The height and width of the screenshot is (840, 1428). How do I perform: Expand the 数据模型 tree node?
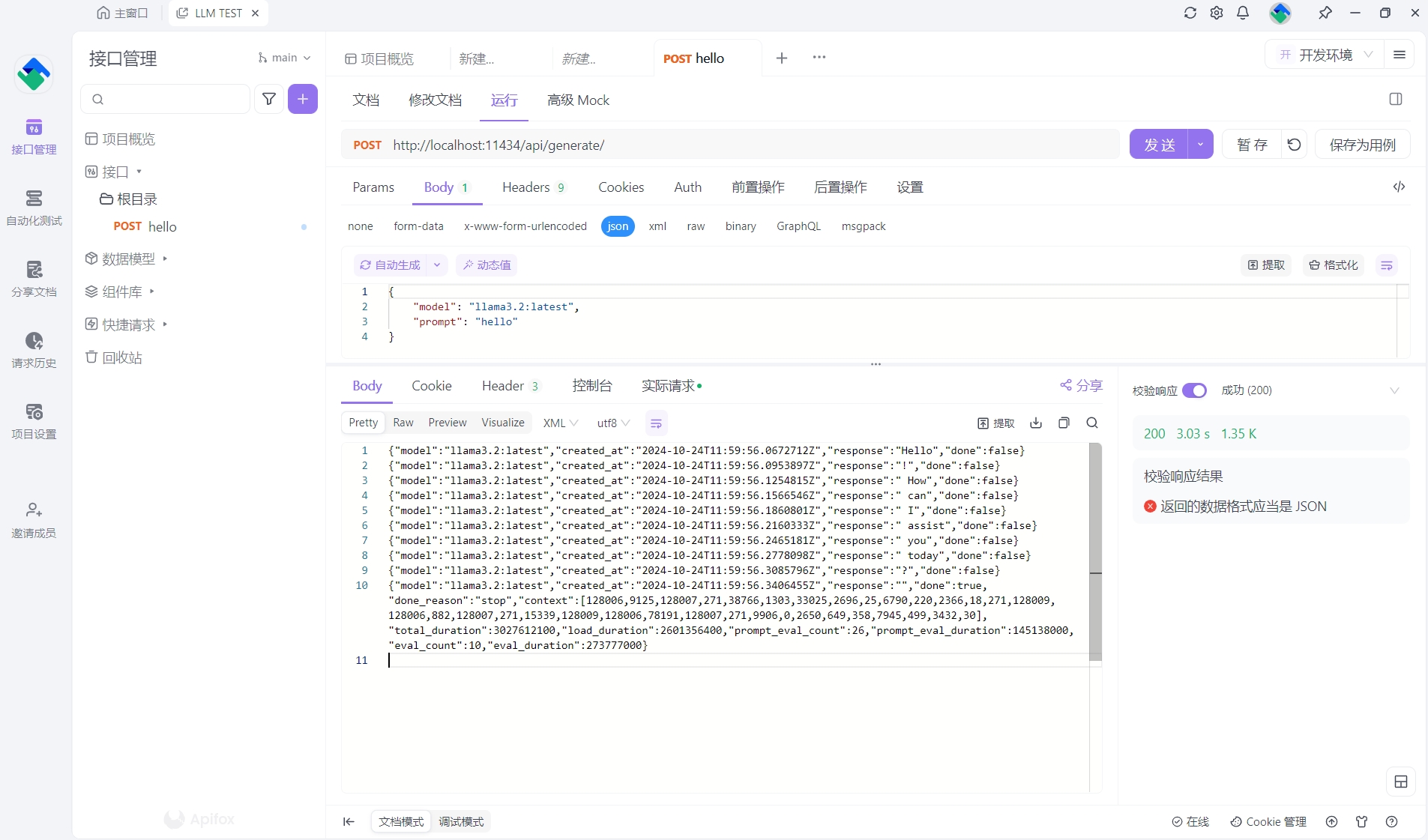(x=165, y=259)
